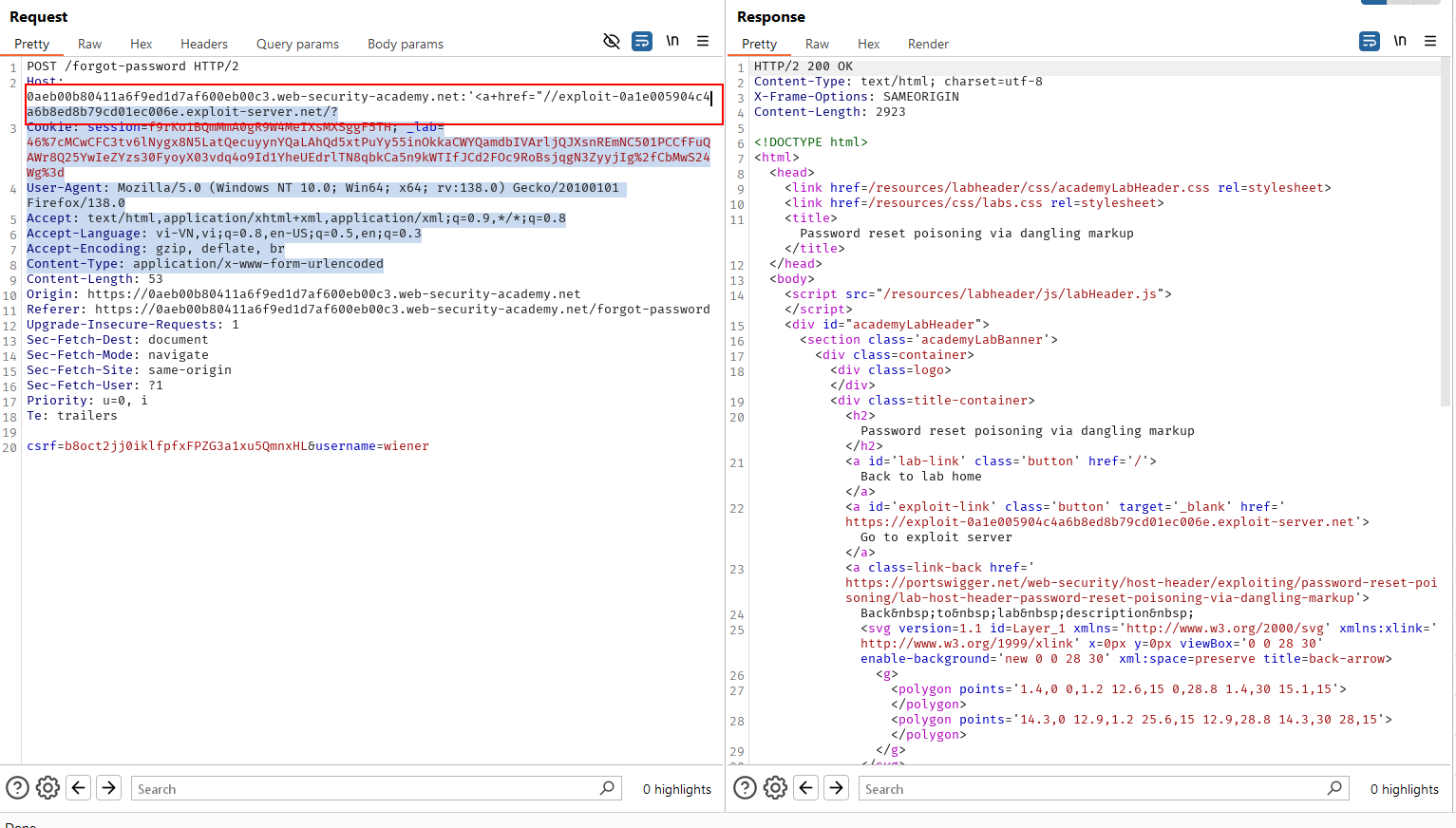
Task: Toggle word wrap icon in Request panel
Action: (x=642, y=41)
